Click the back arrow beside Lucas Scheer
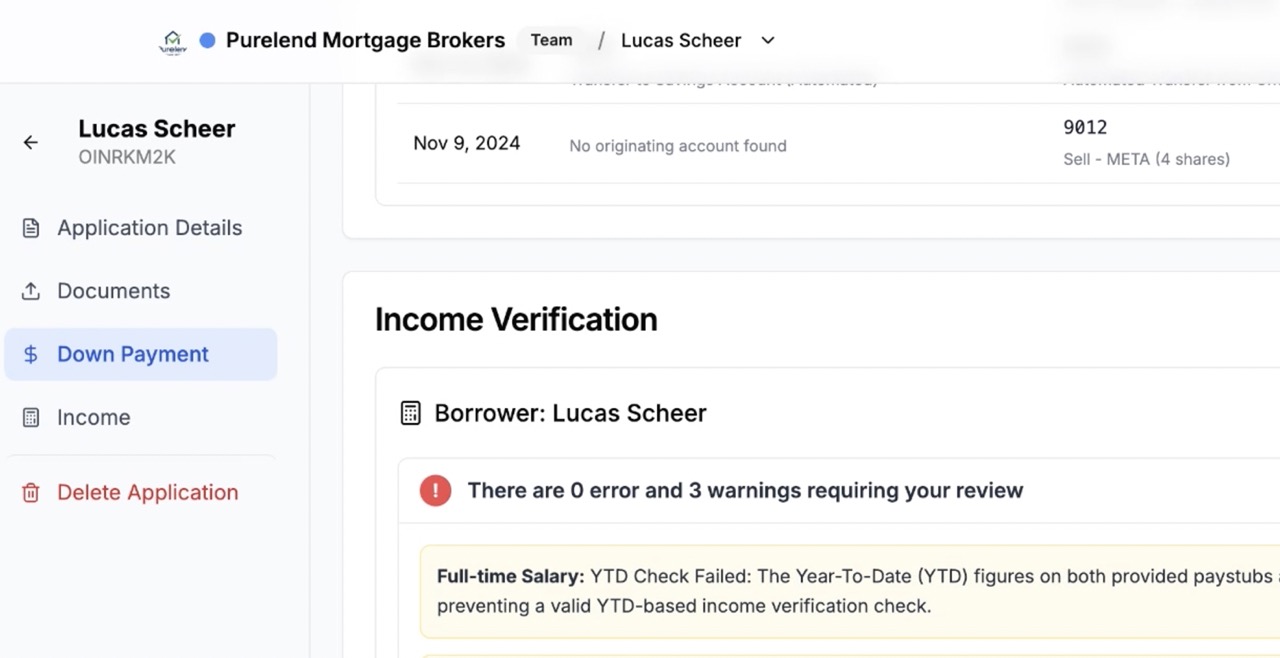This screenshot has height=658, width=1280. point(31,142)
